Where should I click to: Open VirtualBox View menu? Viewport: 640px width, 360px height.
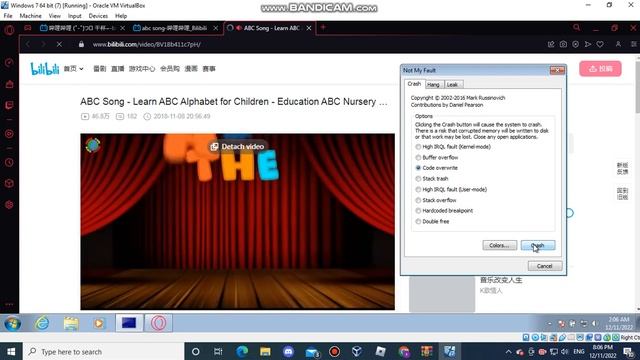(55, 16)
